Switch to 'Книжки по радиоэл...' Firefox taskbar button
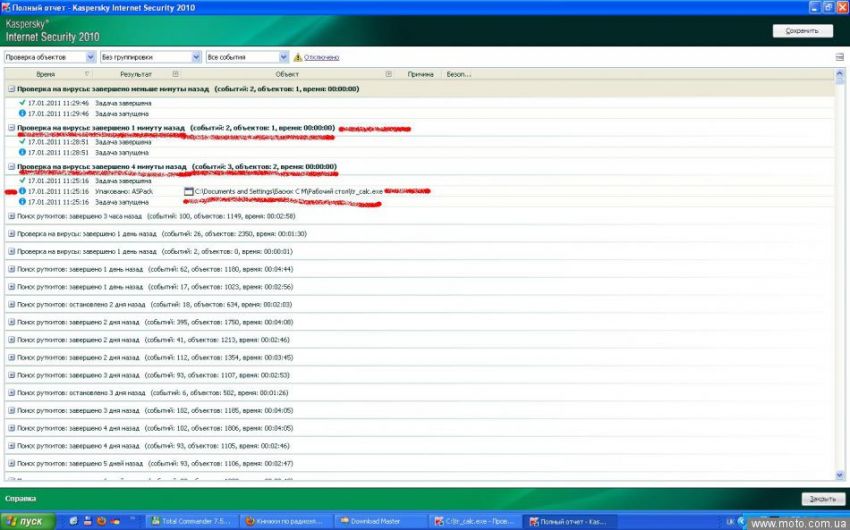Screen dimensions: 850x530 point(285,521)
